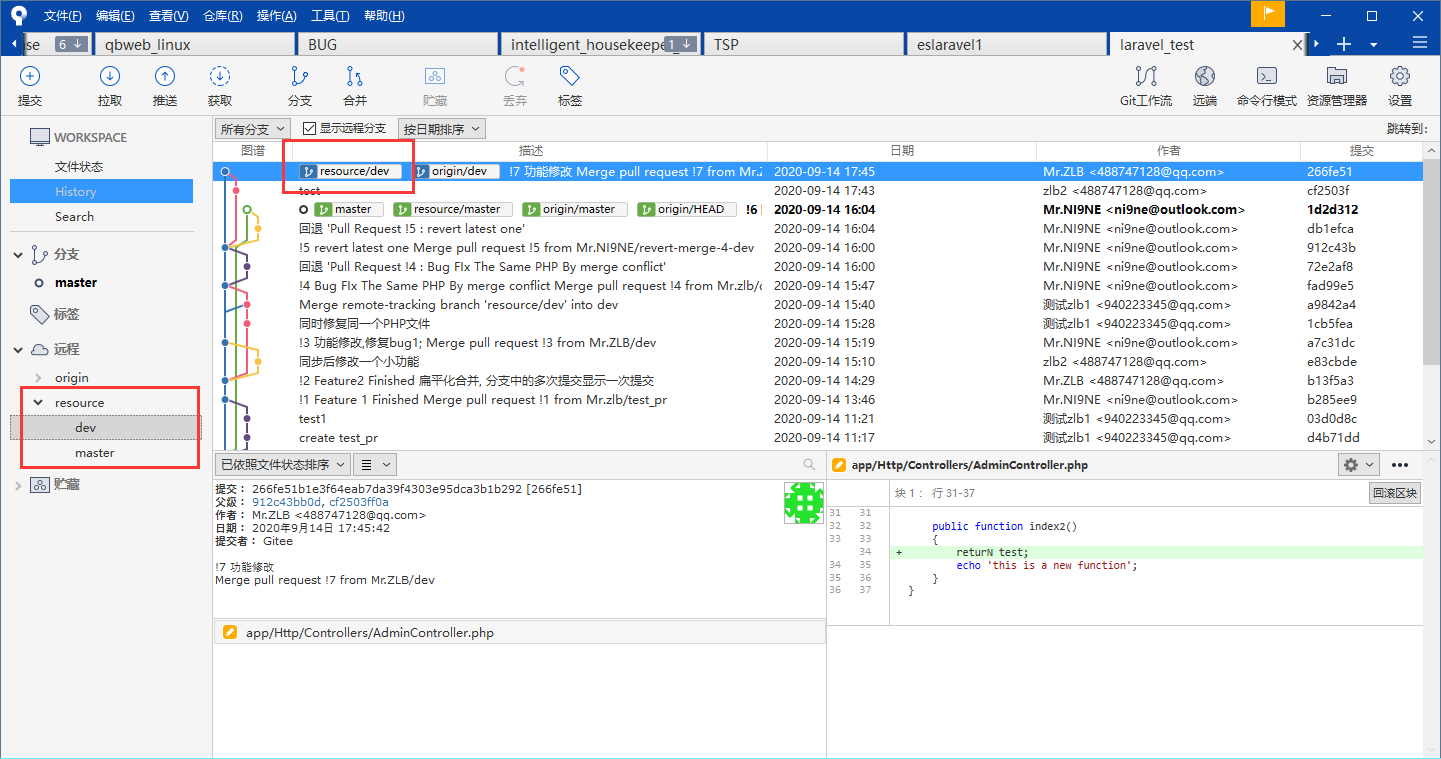Open the 仓库(R) menu

click(222, 16)
